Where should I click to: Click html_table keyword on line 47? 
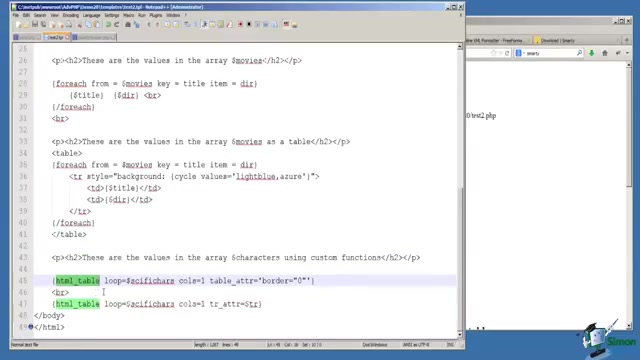78,304
